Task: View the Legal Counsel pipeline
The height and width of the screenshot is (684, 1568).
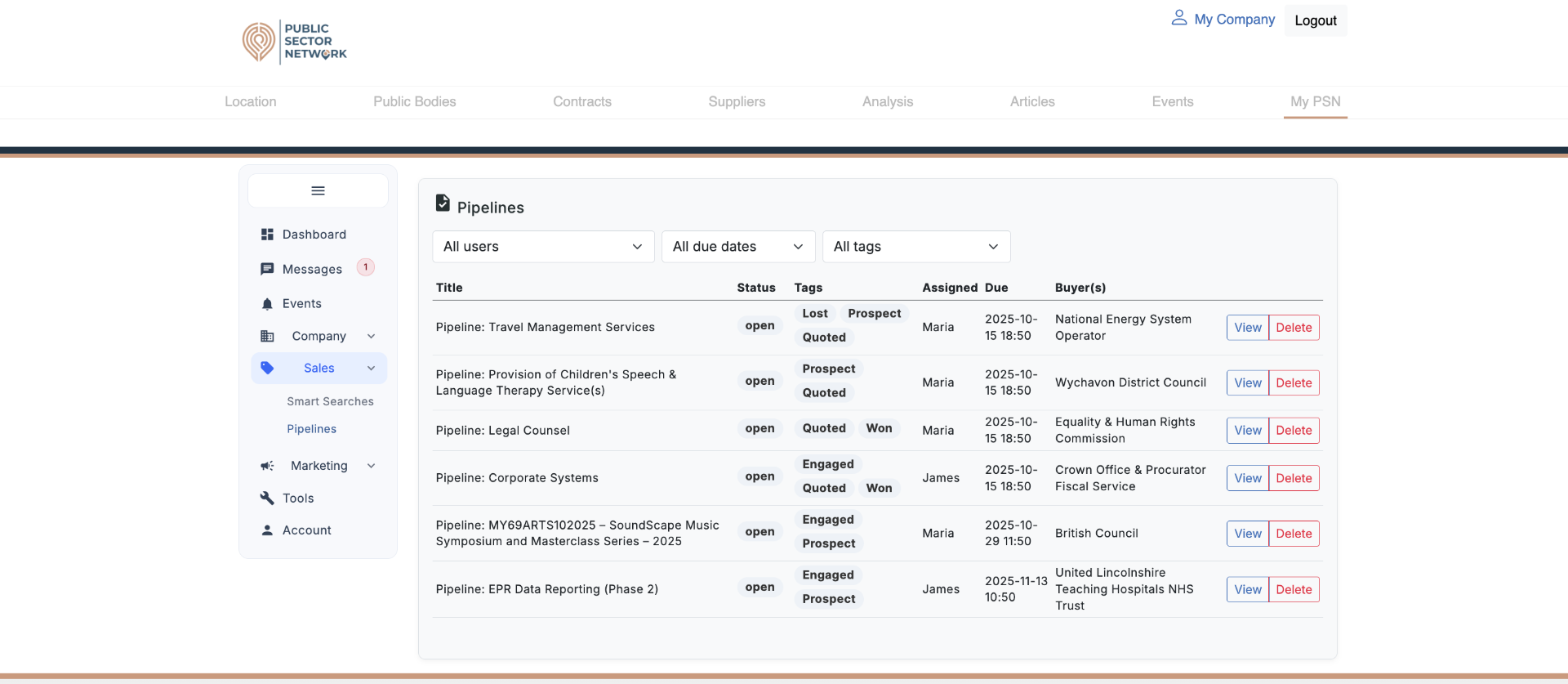Action: pyautogui.click(x=1248, y=431)
